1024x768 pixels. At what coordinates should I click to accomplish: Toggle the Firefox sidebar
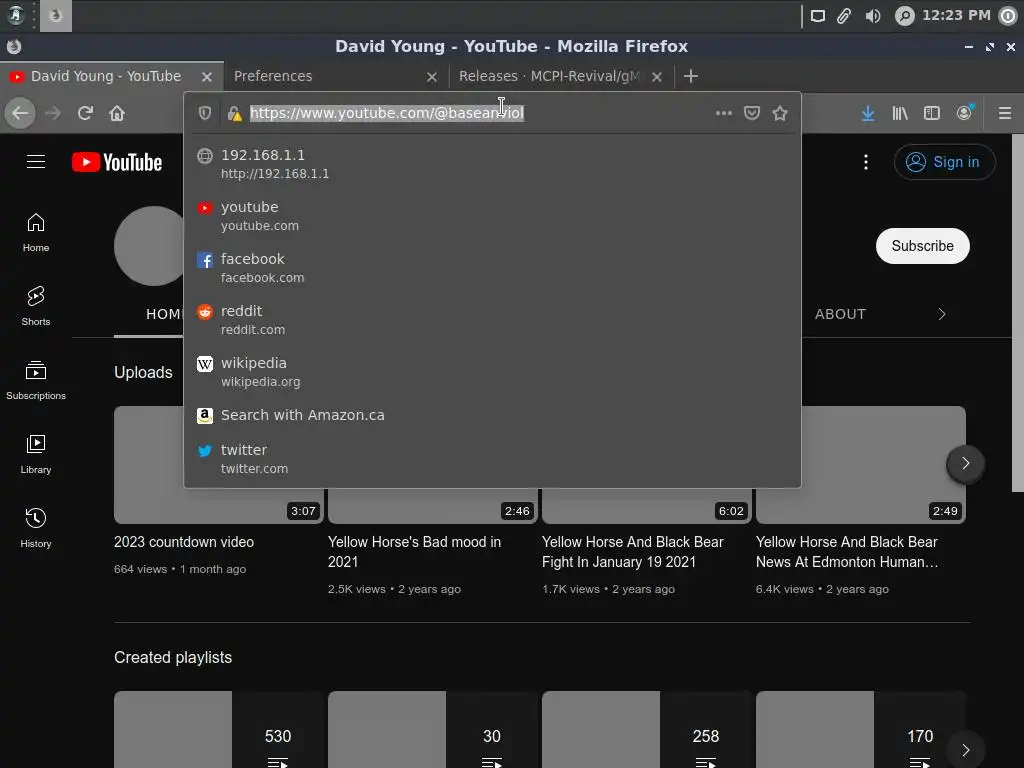click(x=932, y=113)
